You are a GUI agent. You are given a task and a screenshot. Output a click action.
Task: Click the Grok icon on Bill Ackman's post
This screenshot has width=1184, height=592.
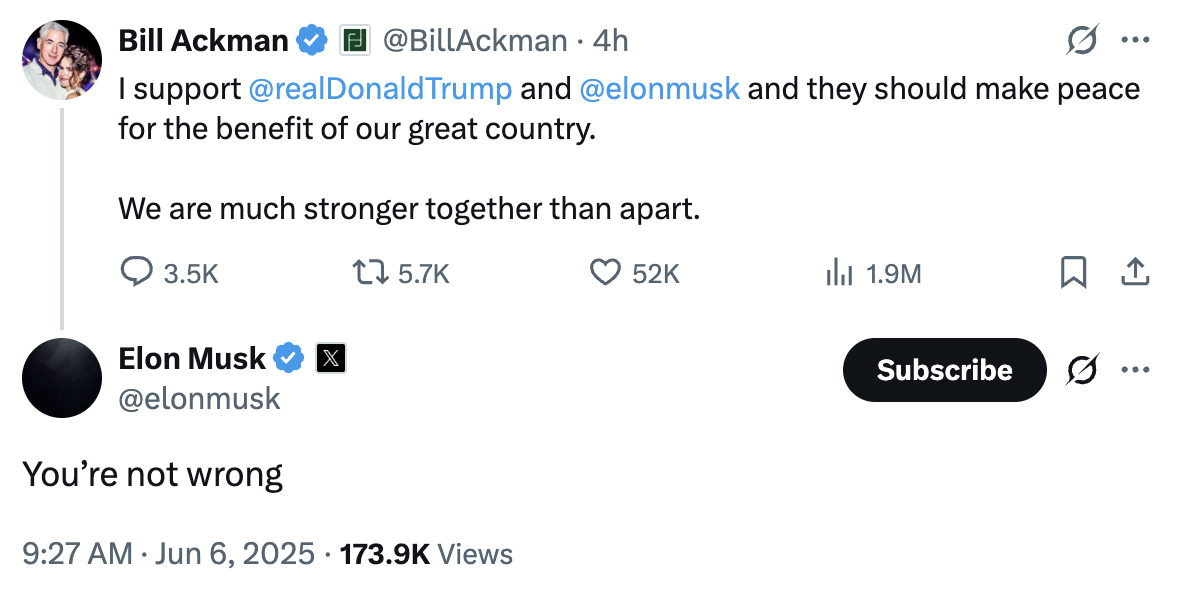[x=1082, y=41]
